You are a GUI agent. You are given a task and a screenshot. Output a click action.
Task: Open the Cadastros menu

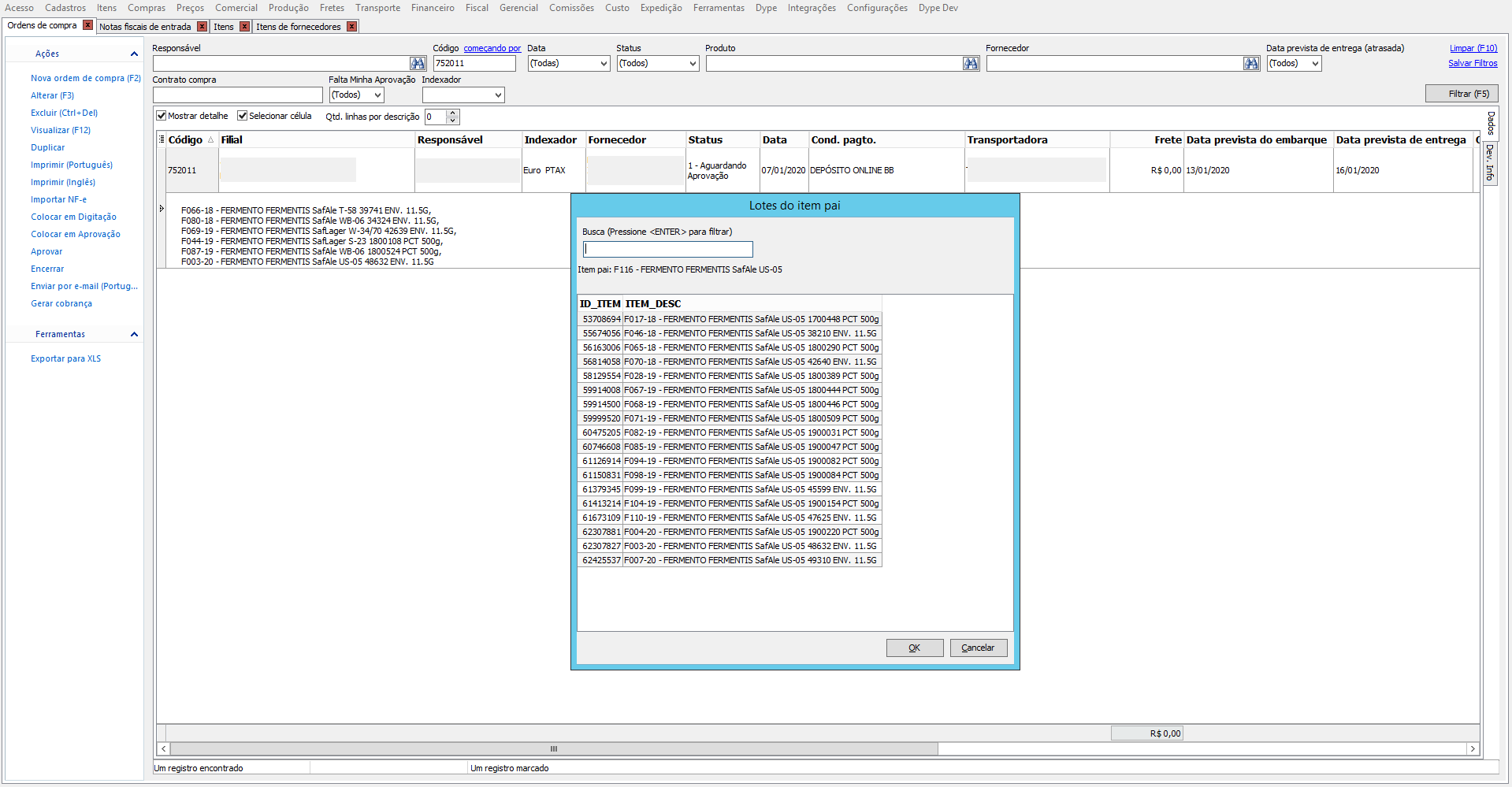coord(65,8)
